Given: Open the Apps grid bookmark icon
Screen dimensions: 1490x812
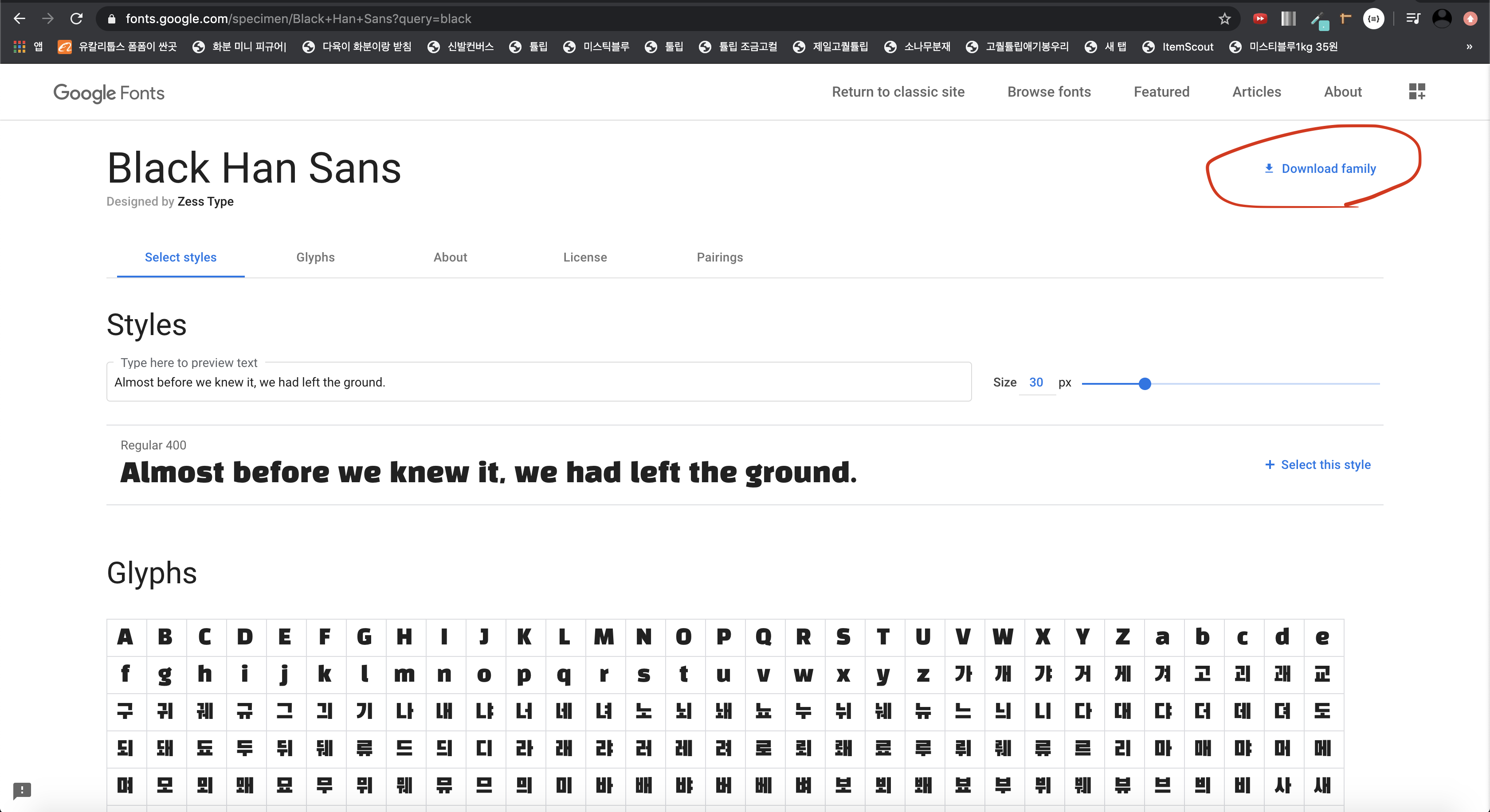Looking at the screenshot, I should coord(20,47).
